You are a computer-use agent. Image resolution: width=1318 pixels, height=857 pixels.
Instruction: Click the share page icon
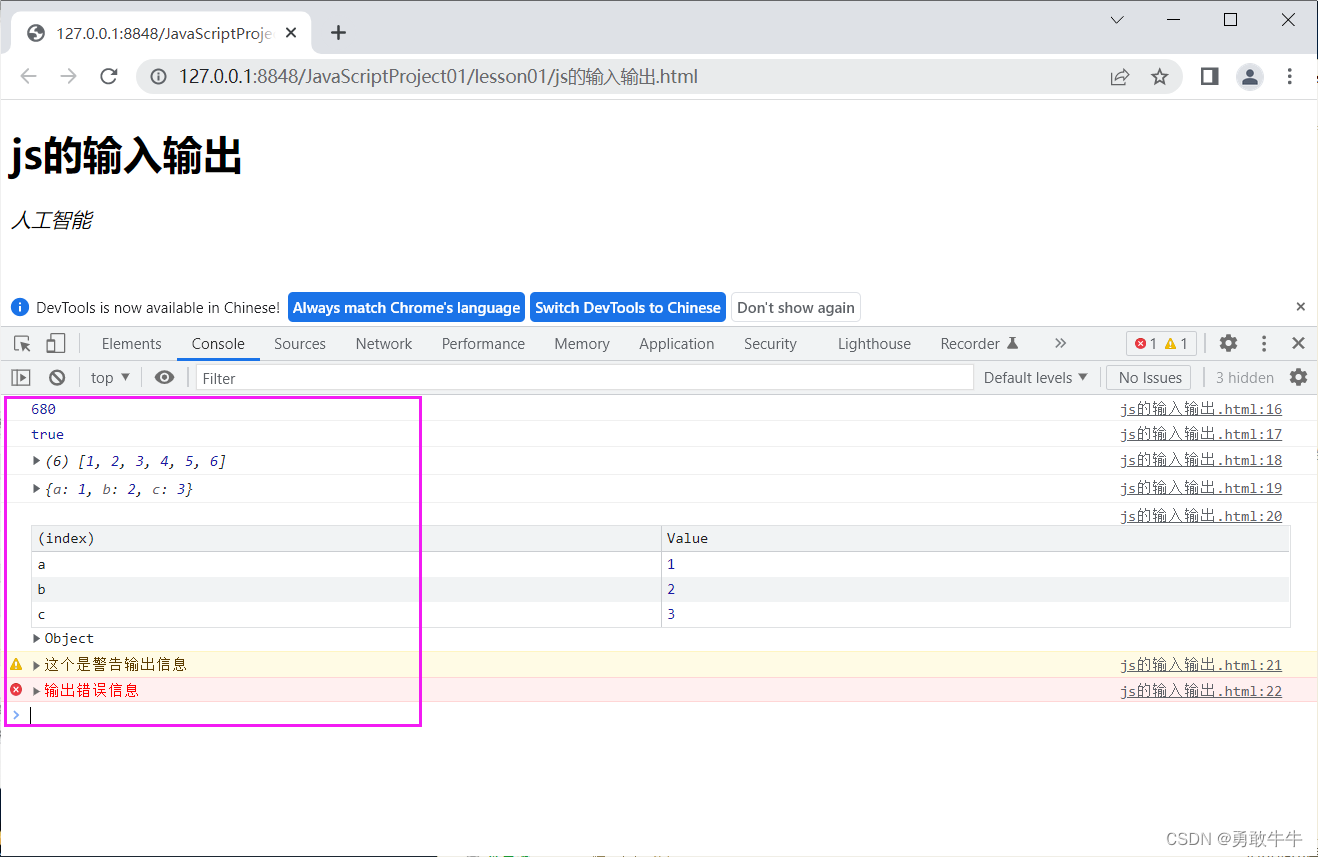(1120, 77)
